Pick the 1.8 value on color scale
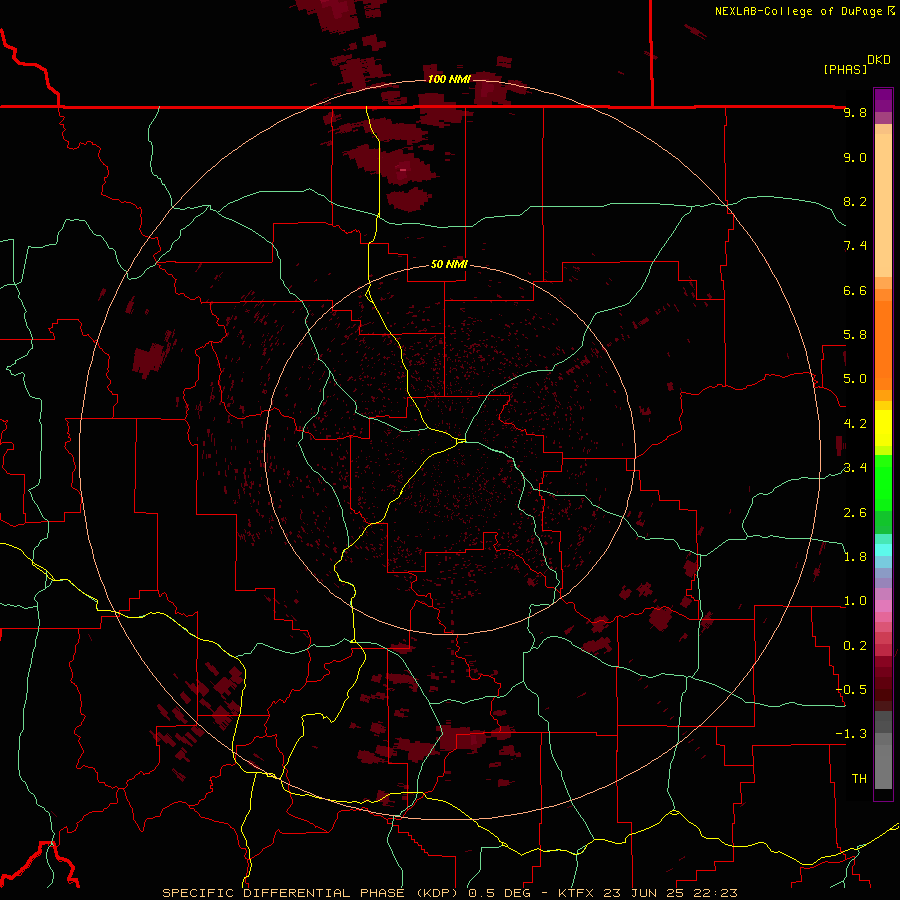The height and width of the screenshot is (900, 900). (855, 557)
